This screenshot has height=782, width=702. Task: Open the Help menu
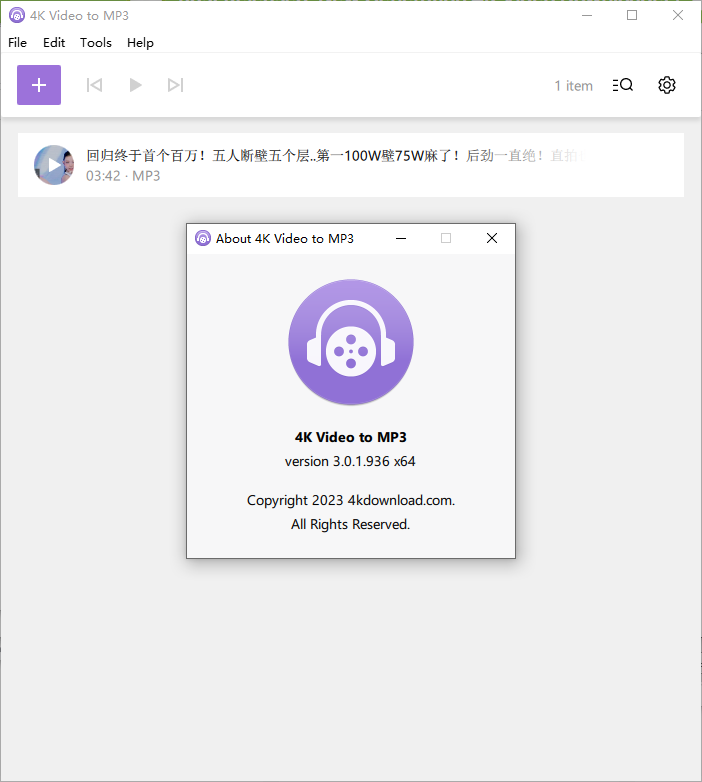coord(140,43)
